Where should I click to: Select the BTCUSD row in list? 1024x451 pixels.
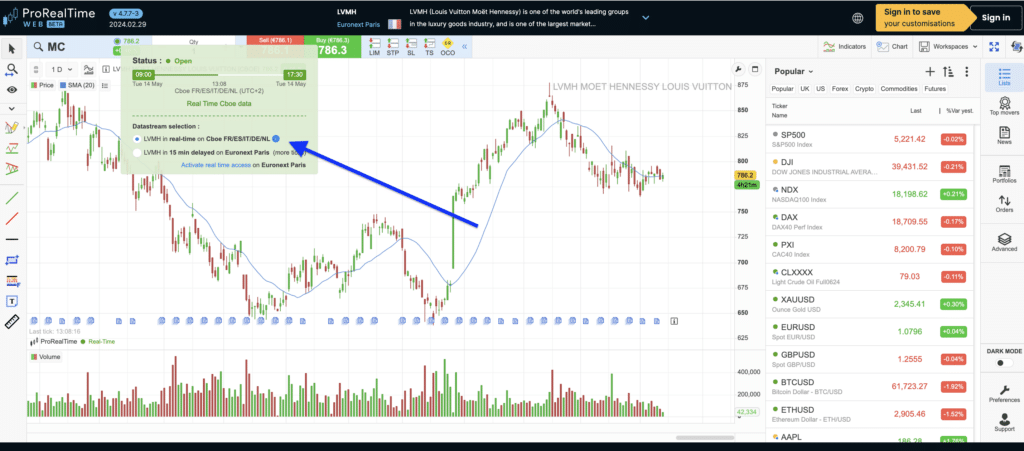[871, 386]
